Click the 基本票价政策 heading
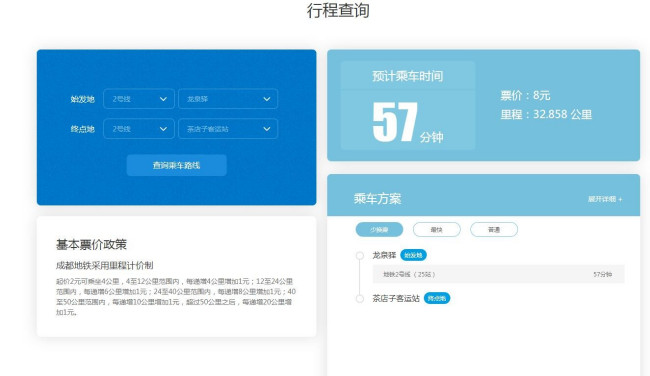650x376 pixels. pos(91,245)
